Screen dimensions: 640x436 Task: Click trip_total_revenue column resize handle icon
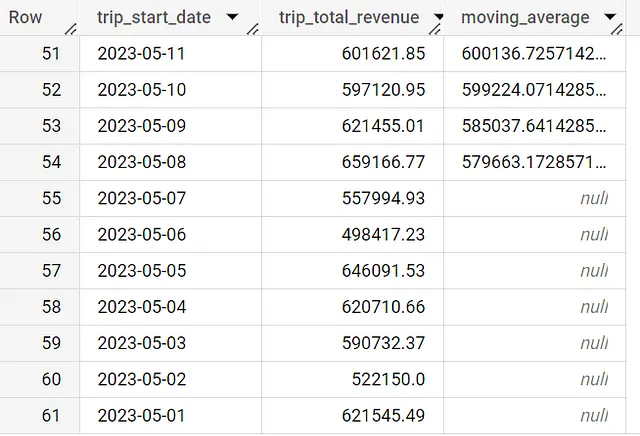[x=435, y=29]
